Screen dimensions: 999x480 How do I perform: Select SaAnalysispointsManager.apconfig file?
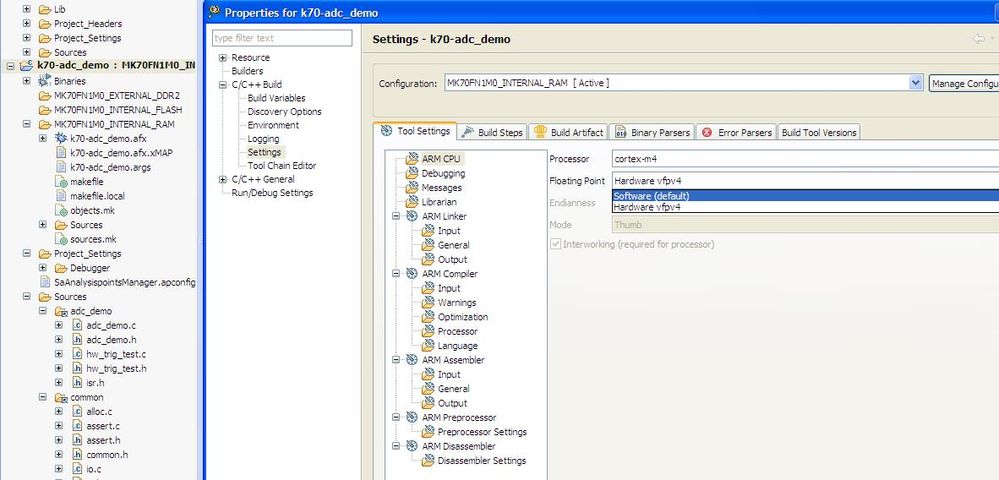click(x=125, y=282)
